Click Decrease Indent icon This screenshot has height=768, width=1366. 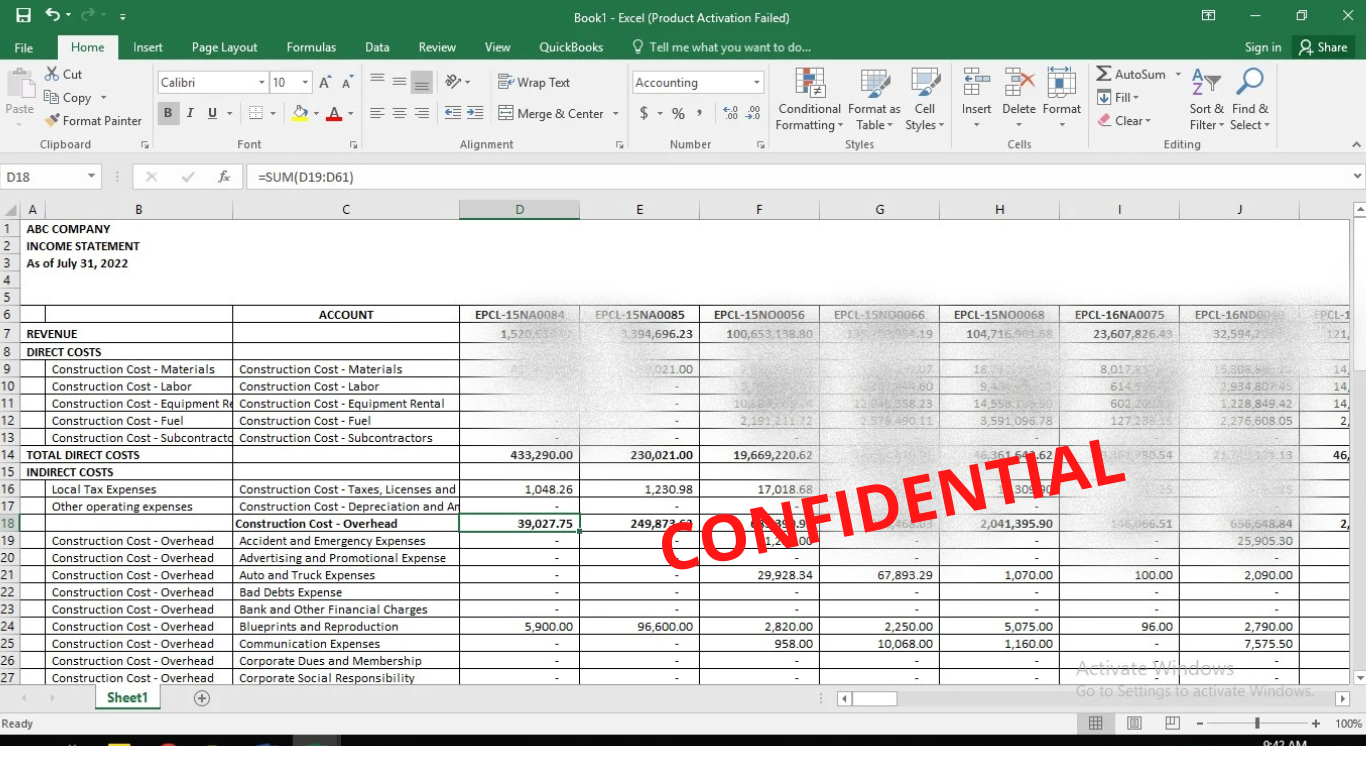pyautogui.click(x=453, y=113)
